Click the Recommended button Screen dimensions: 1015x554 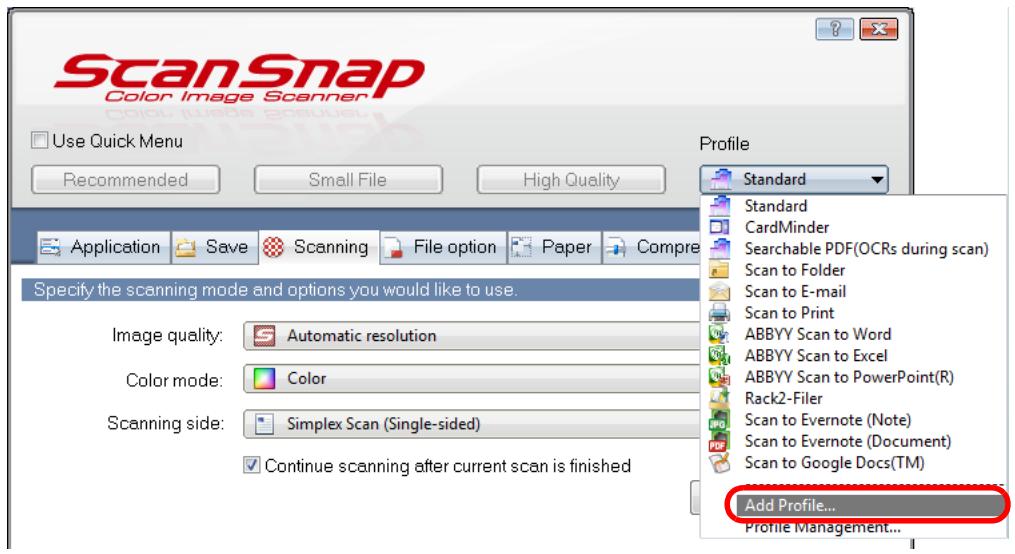point(126,179)
